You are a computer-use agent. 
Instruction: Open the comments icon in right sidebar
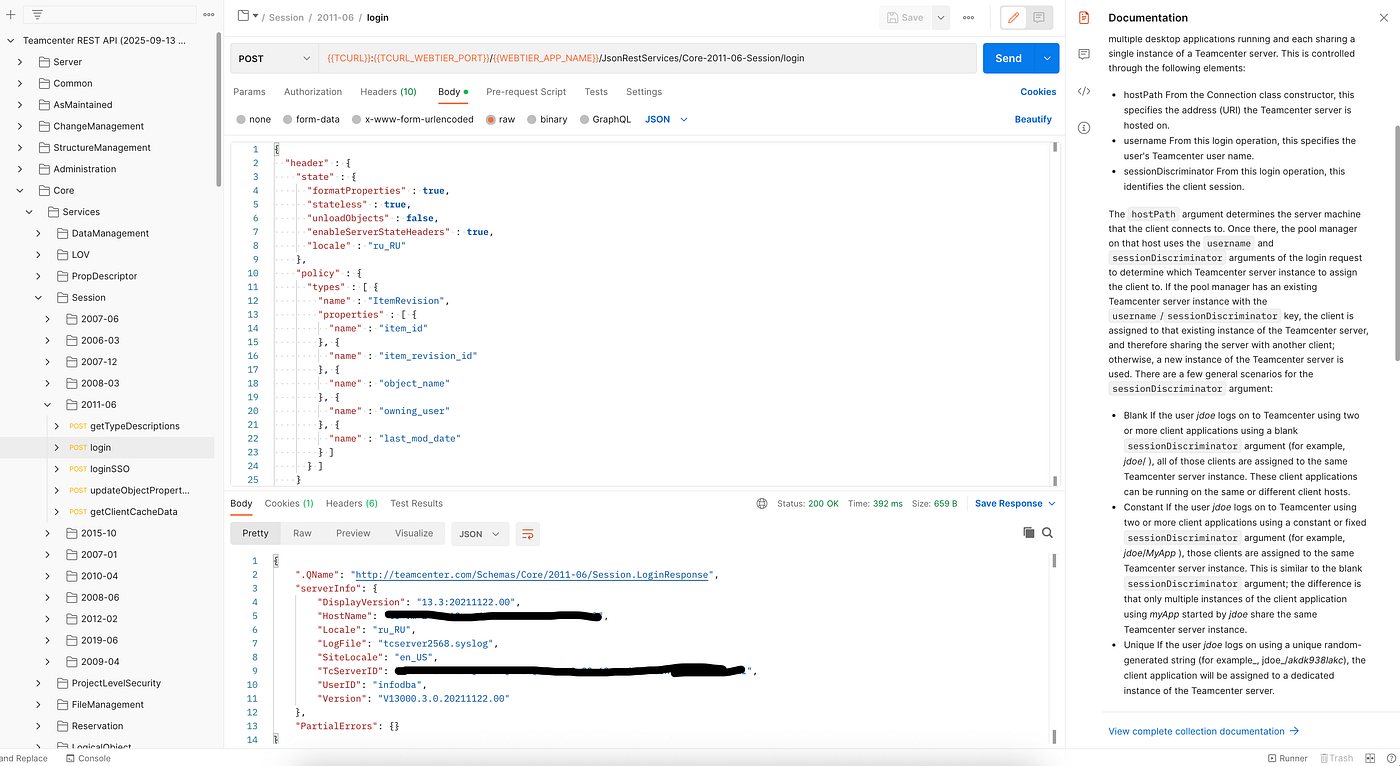click(x=1084, y=54)
